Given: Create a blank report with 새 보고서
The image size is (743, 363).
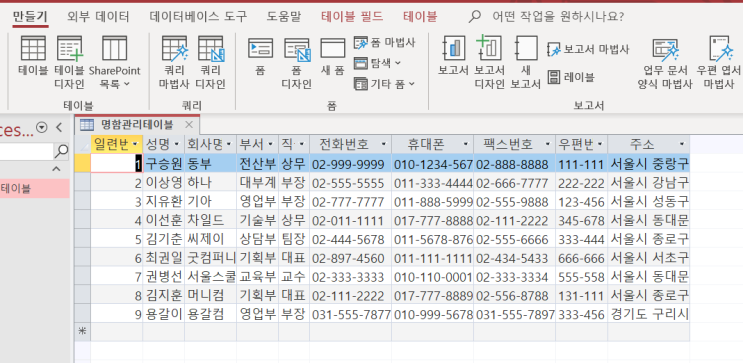Looking at the screenshot, I should coord(526,63).
